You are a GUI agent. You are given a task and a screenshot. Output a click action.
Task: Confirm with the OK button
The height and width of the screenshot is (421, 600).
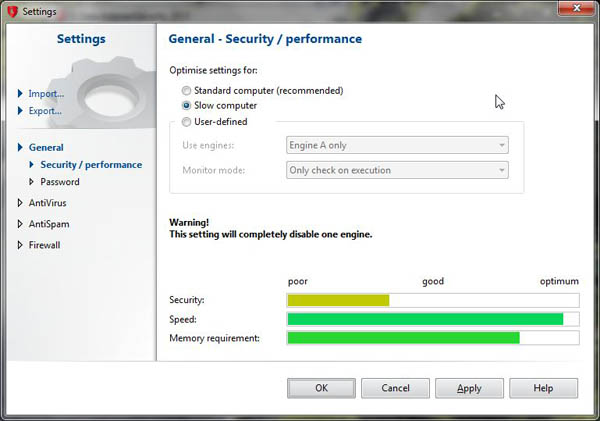(321, 388)
